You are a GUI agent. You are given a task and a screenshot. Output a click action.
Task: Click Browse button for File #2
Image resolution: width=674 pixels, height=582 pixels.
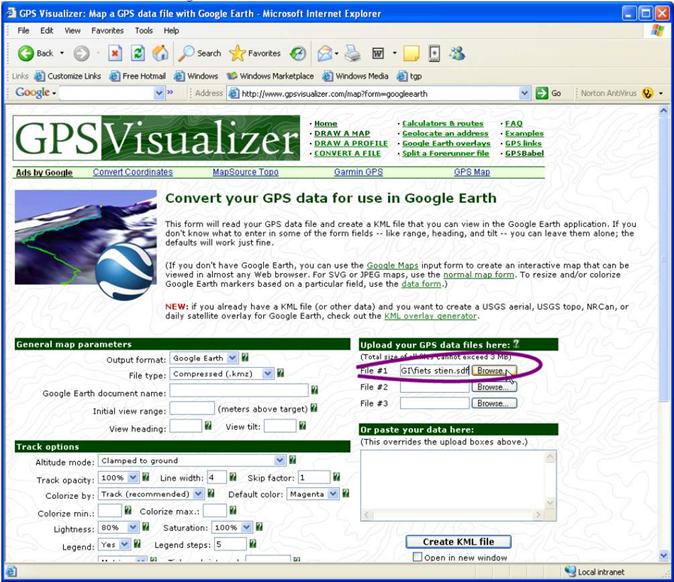(494, 387)
